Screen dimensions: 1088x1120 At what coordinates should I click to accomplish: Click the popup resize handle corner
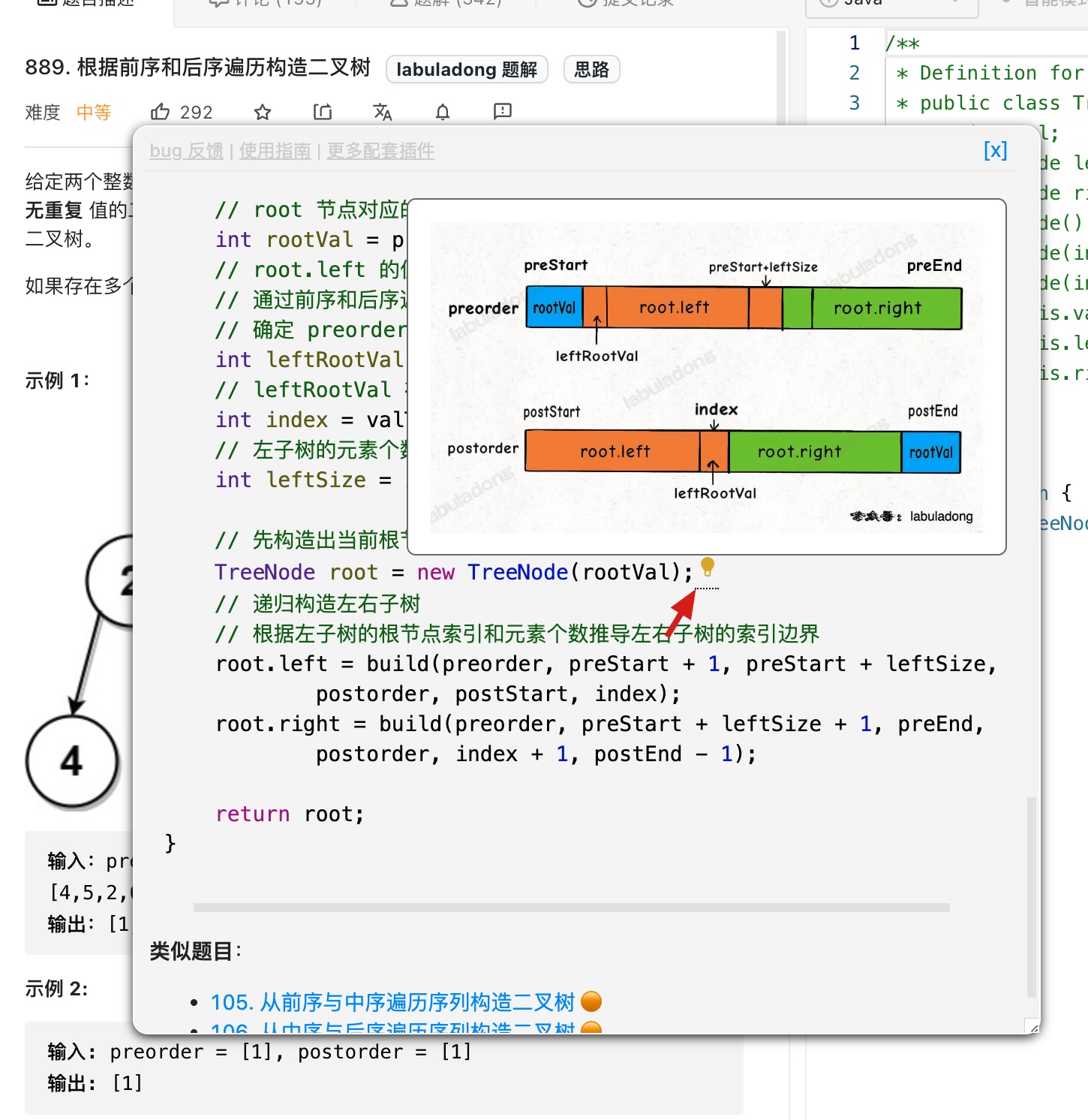tap(1034, 1028)
